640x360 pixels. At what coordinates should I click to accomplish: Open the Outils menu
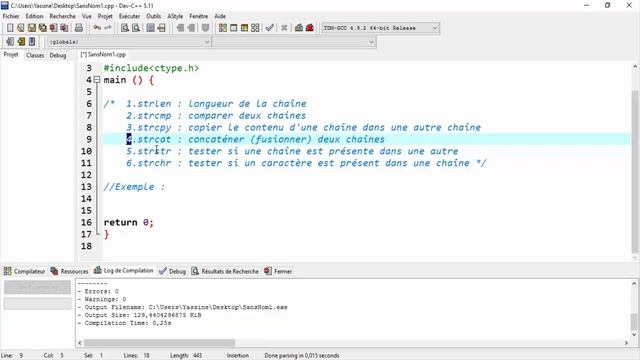coord(153,16)
